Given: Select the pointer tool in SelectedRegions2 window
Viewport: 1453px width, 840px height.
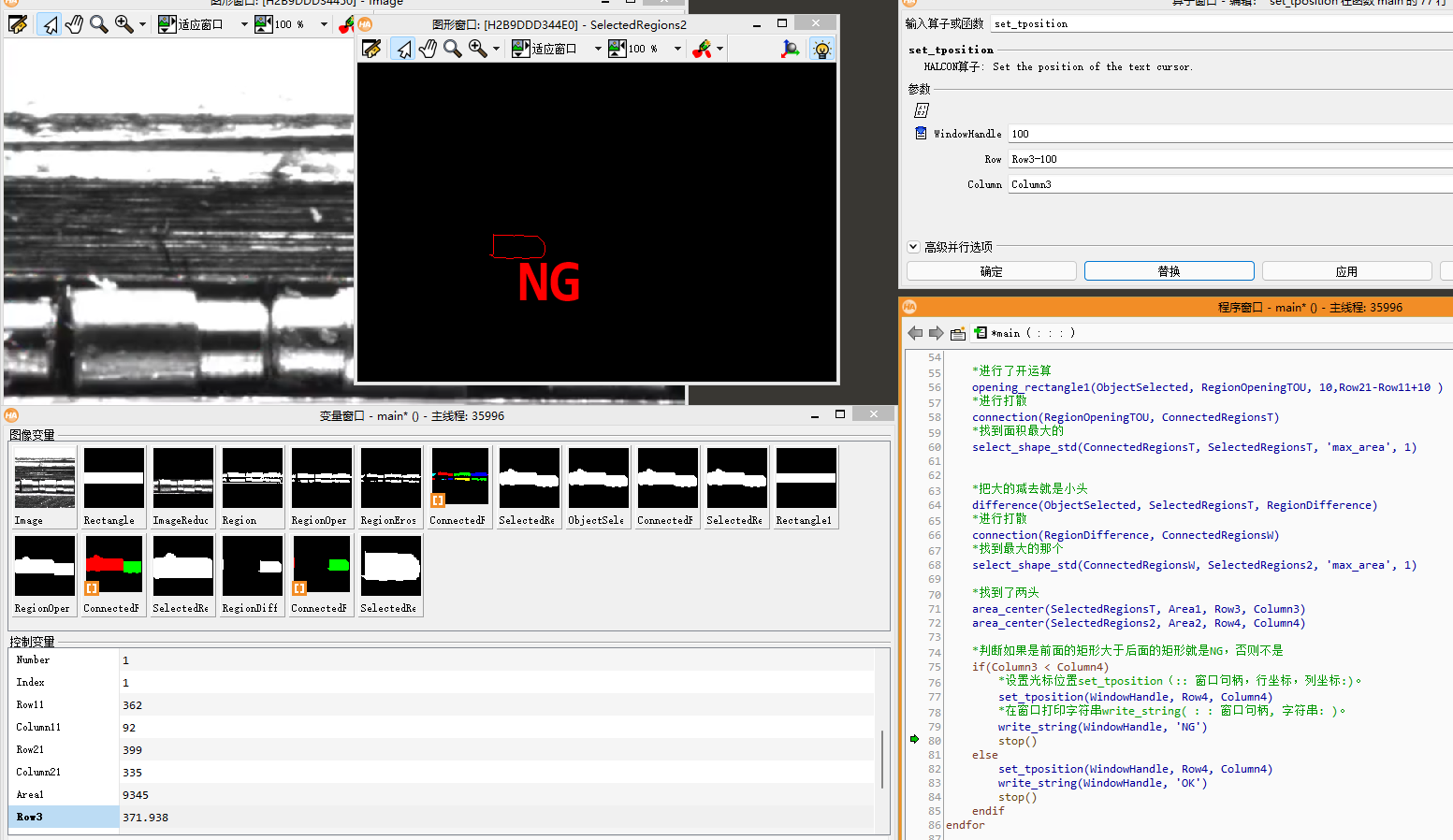Looking at the screenshot, I should (403, 49).
